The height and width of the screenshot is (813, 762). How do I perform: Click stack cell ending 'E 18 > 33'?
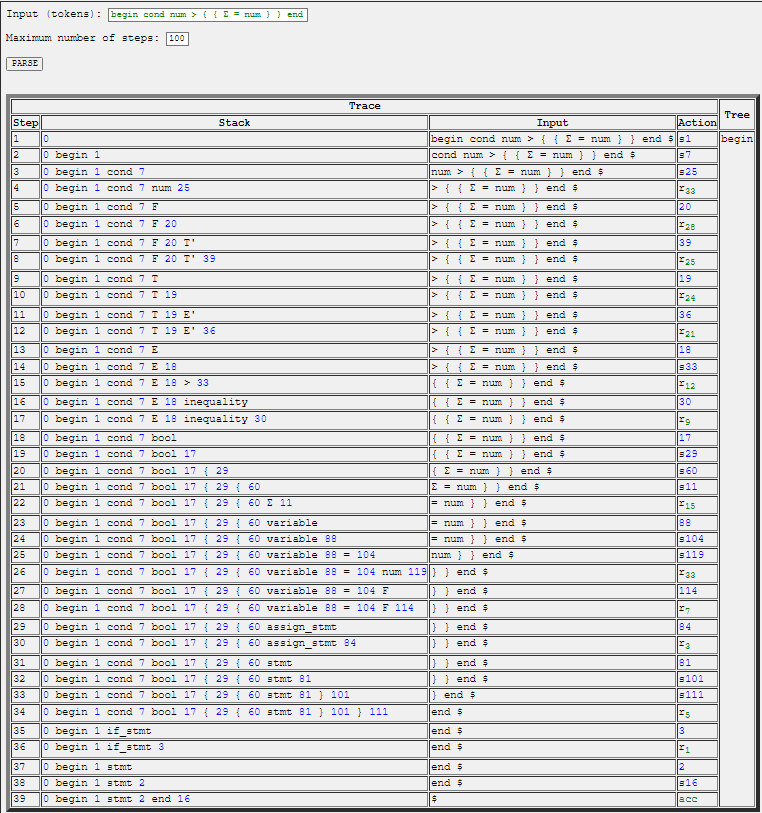point(234,384)
